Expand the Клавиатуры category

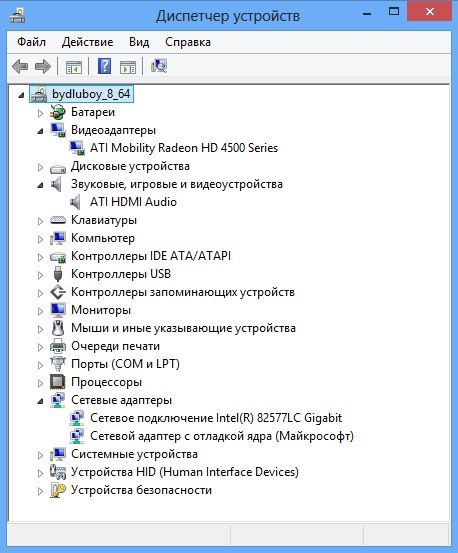click(x=40, y=221)
